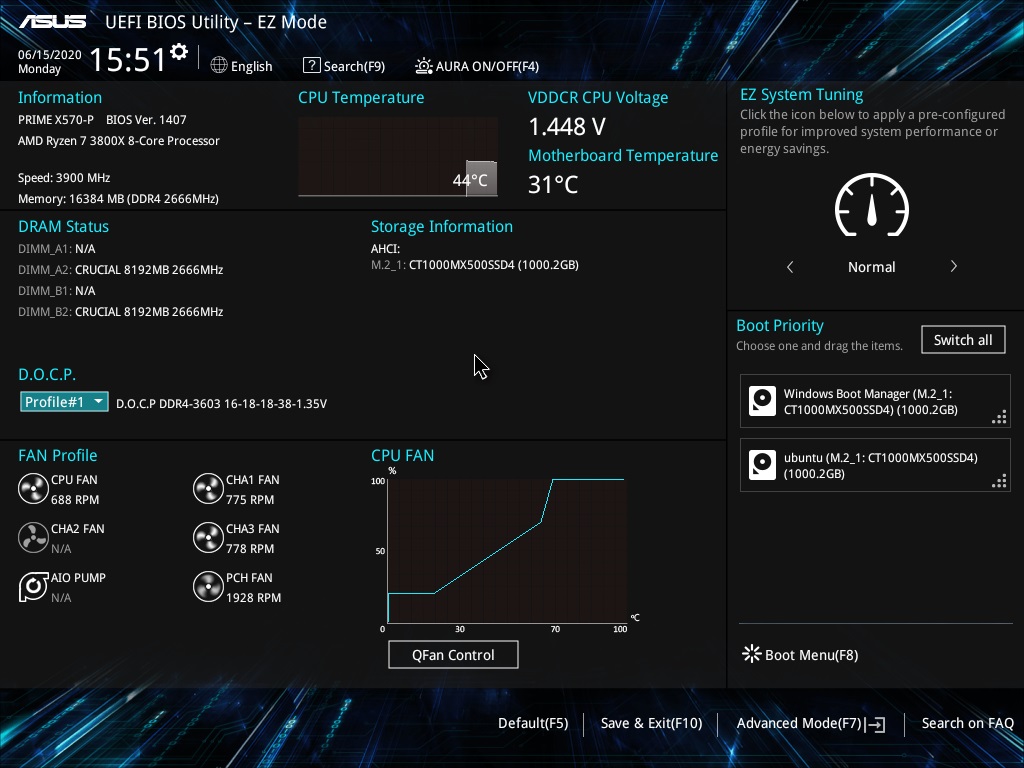Open clock settings gear icon
This screenshot has width=1024, height=768.
coord(179,52)
